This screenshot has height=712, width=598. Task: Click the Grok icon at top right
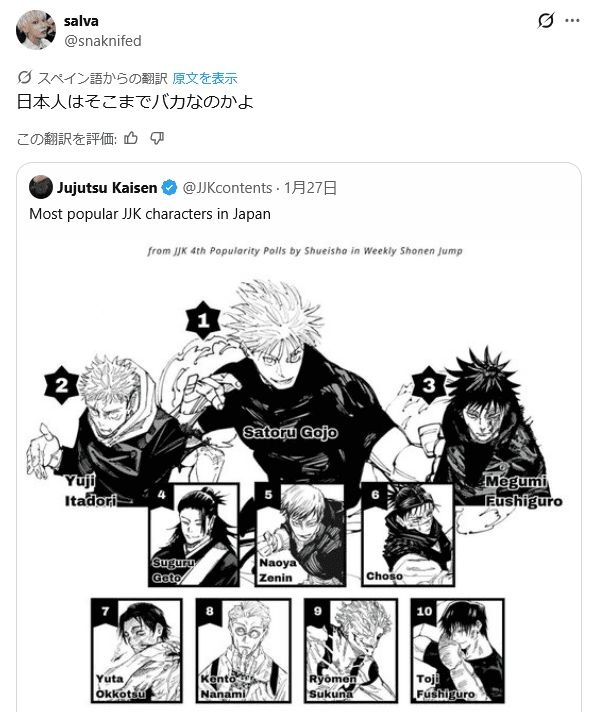545,21
